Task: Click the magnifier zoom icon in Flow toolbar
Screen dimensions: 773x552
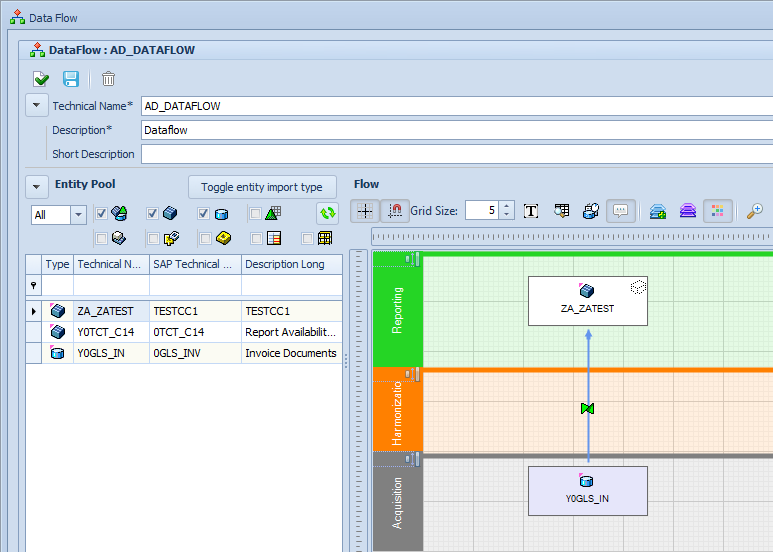Action: [x=755, y=211]
